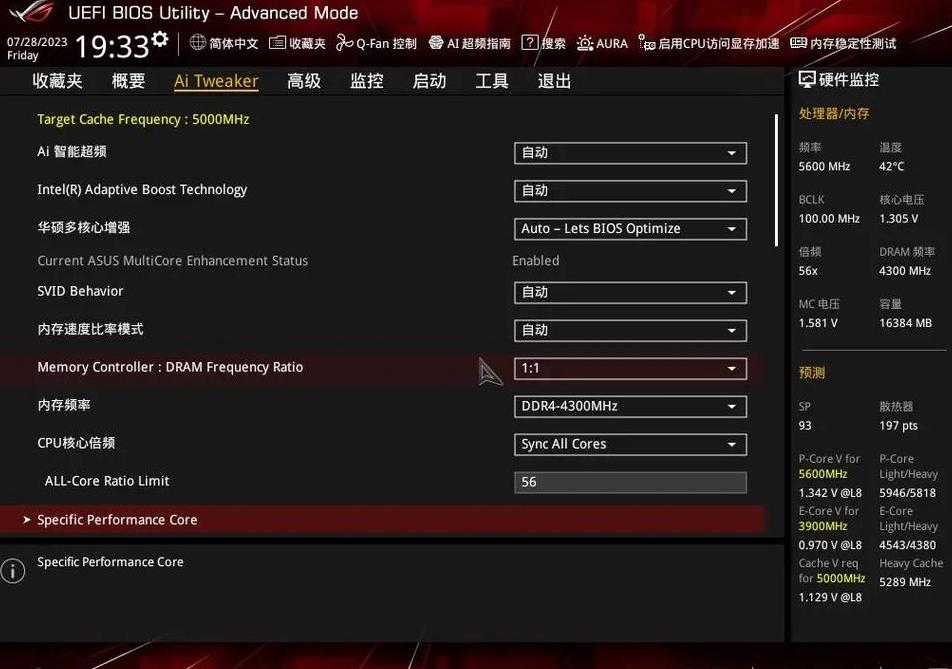The height and width of the screenshot is (669, 952).
Task: Click the 07/28/2023 date text
Action: click(37, 42)
